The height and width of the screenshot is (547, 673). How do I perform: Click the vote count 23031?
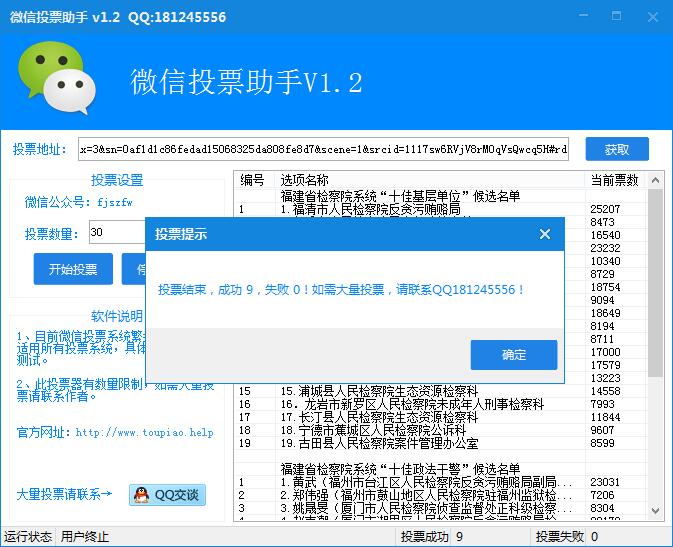point(605,482)
